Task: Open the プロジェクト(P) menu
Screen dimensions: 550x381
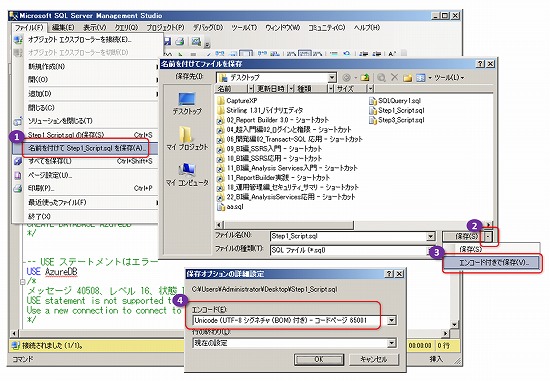Action: [165, 27]
